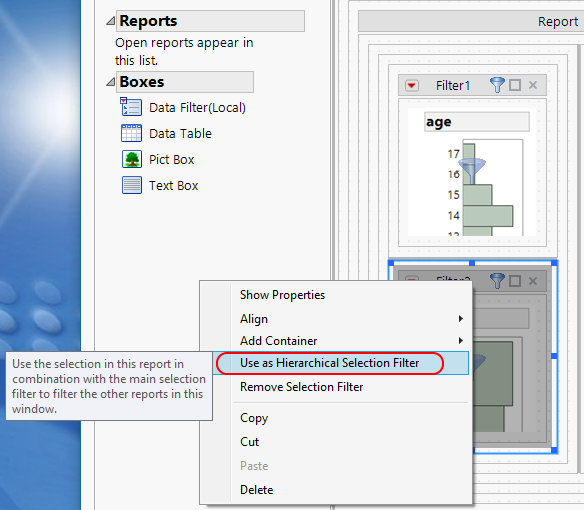
Task: Select the Data Filter(Local) box icon
Action: (x=131, y=107)
